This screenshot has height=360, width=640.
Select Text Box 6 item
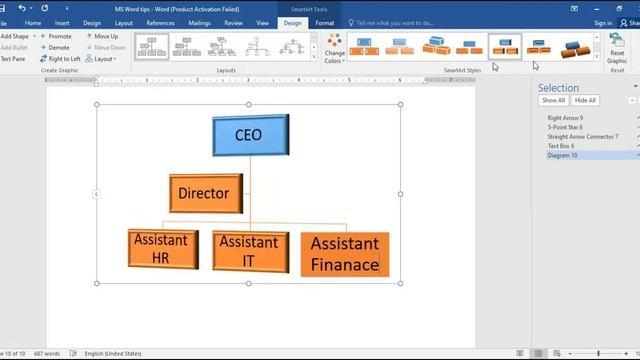pos(561,146)
